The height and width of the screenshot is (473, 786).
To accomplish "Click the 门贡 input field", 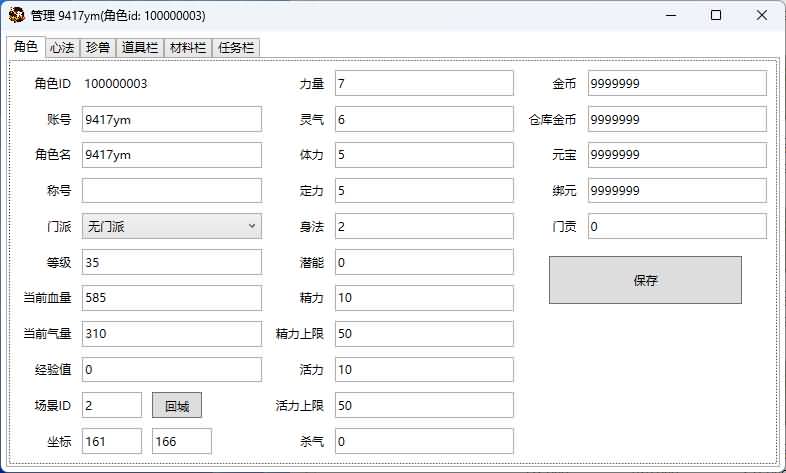I will pyautogui.click(x=677, y=226).
